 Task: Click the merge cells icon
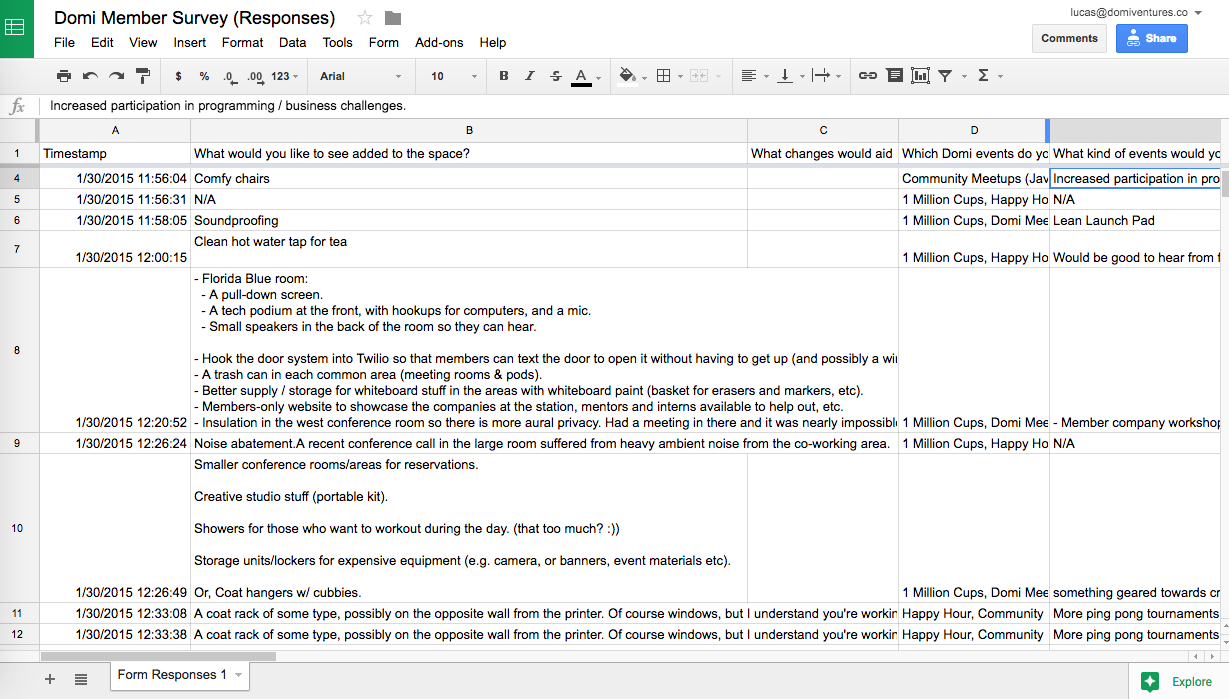699,76
